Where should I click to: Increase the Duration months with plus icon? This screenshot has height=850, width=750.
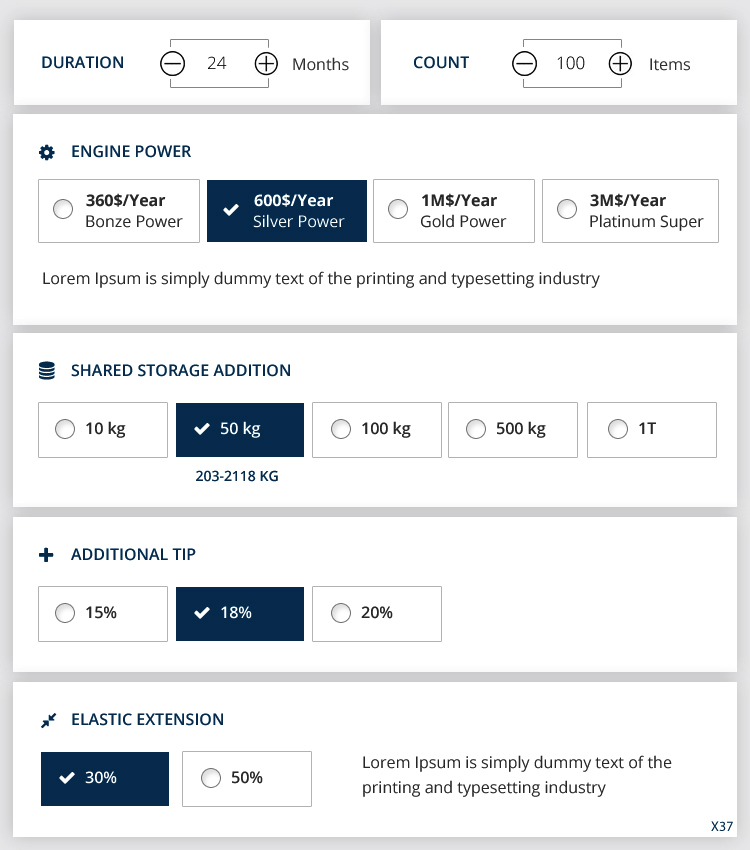266,64
